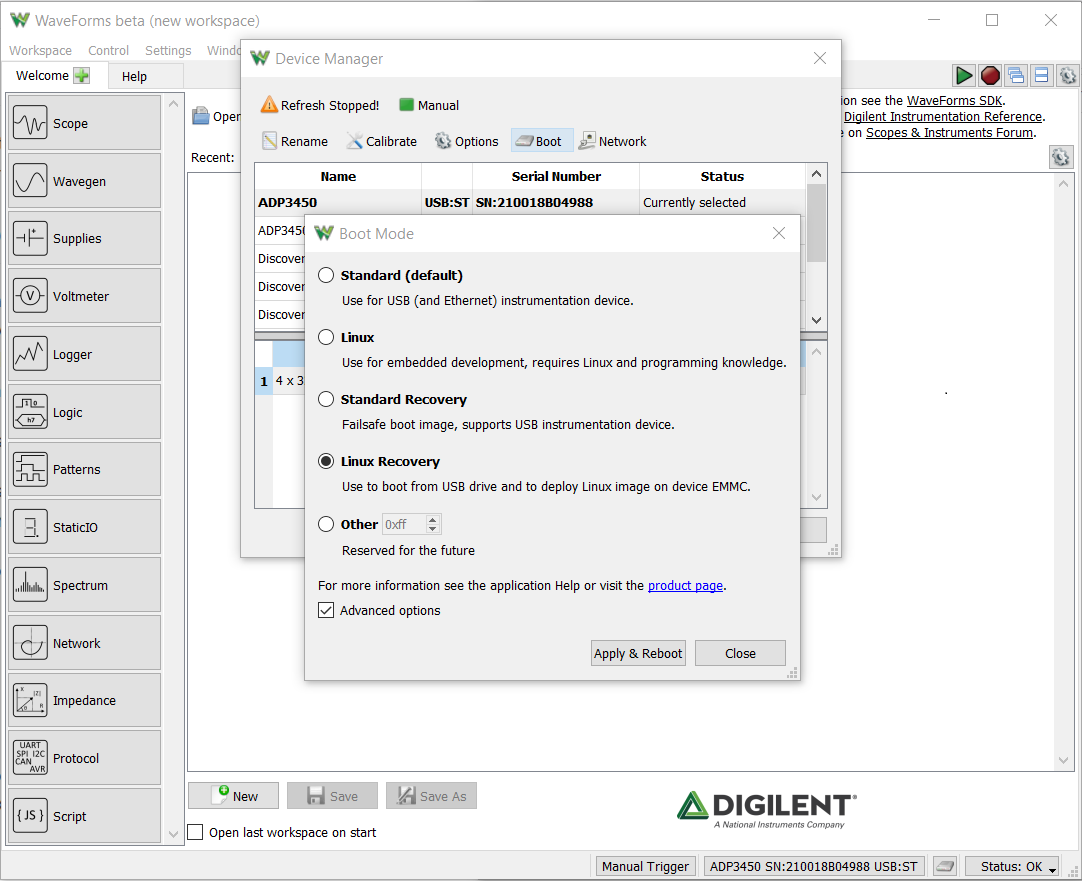This screenshot has height=881, width=1082.
Task: Open the Wavegen instrument
Action: [x=84, y=181]
